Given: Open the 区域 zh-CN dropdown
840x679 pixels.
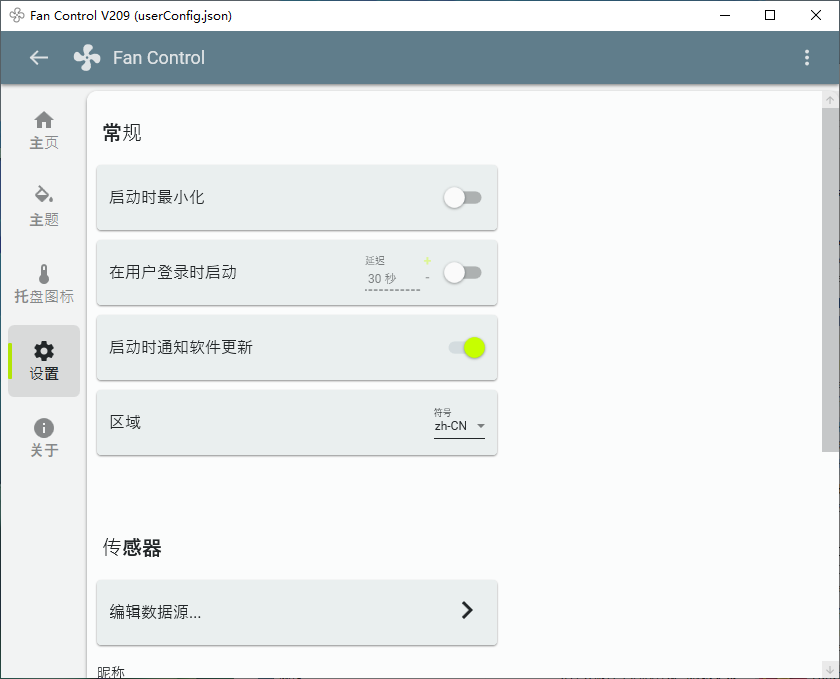Looking at the screenshot, I should coord(459,426).
